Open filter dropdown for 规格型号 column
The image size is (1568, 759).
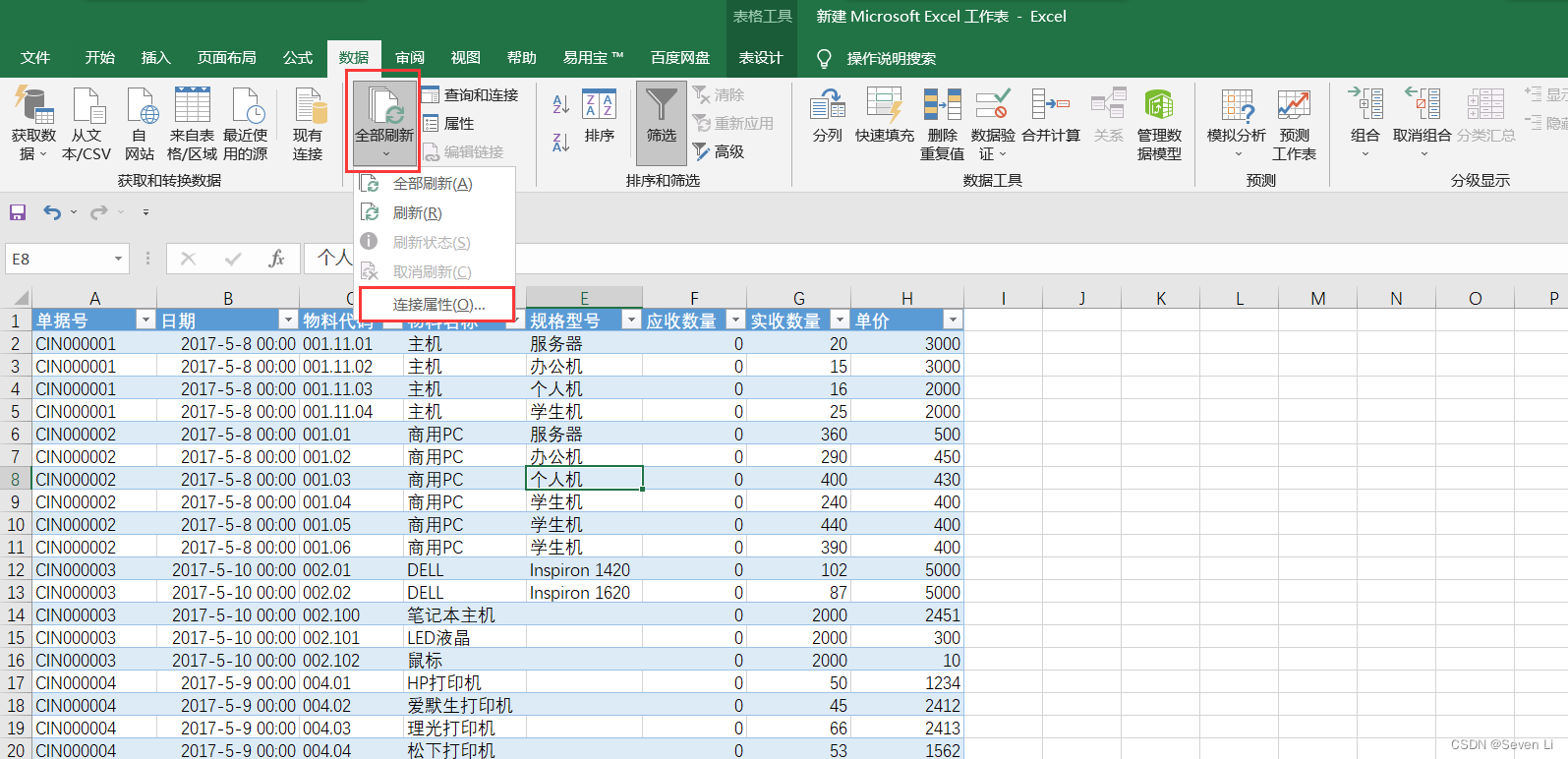coord(631,320)
